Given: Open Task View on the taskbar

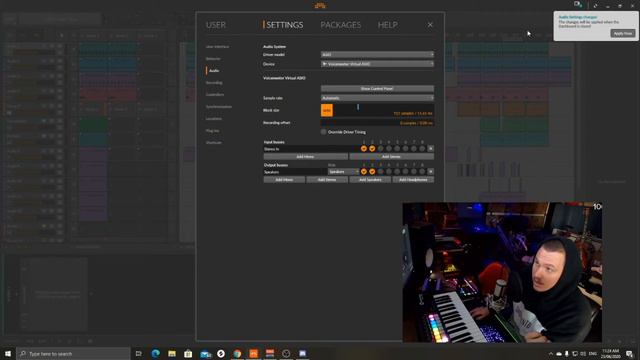Looking at the screenshot, I should pos(138,353).
